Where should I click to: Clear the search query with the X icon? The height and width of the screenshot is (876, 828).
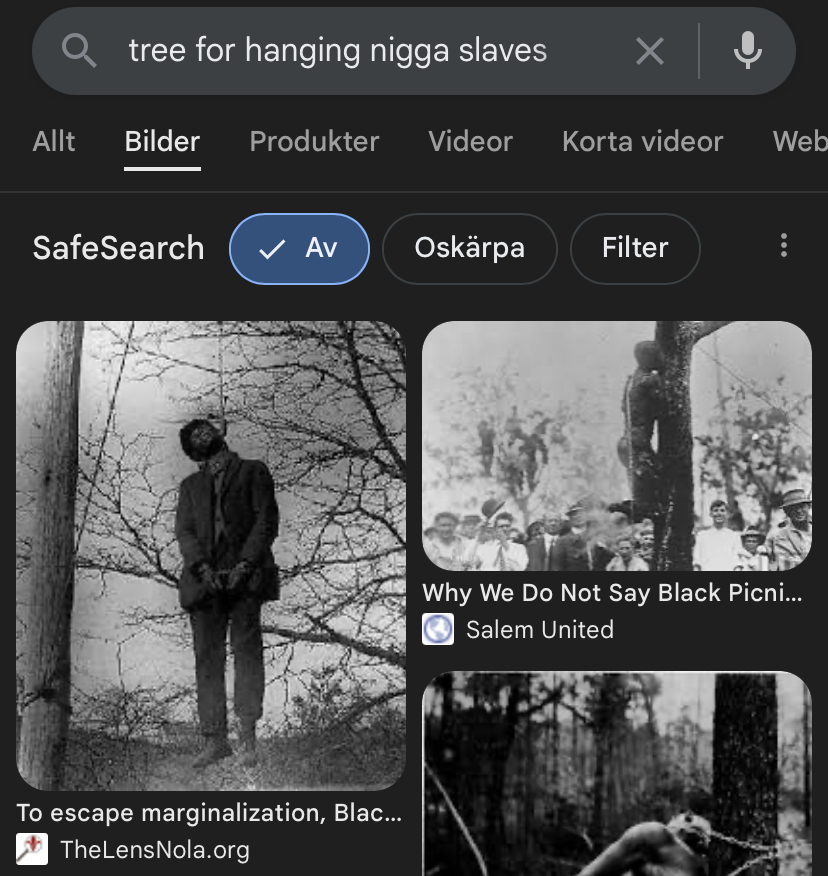(650, 51)
